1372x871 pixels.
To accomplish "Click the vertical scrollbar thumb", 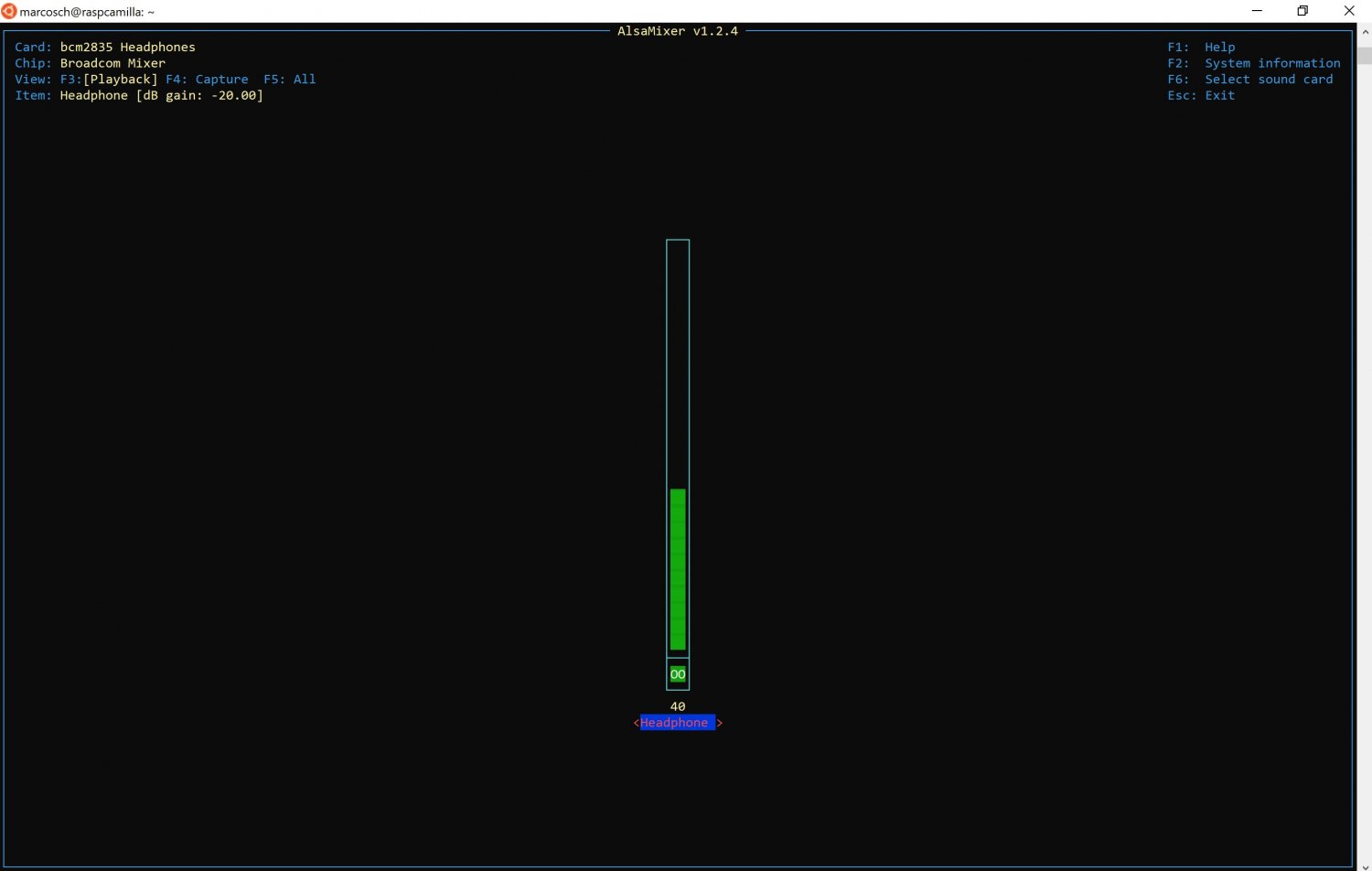I will 1365,55.
